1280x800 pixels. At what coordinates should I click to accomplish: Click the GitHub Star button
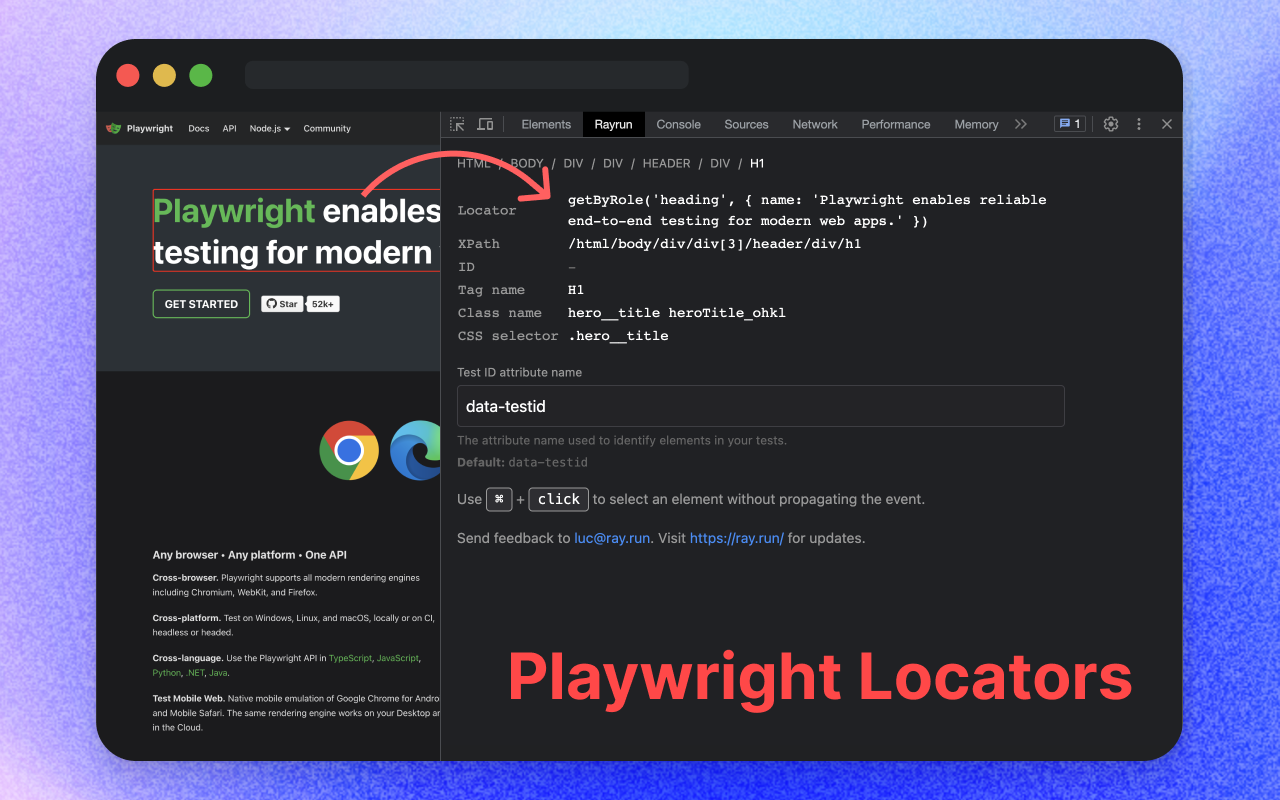coord(282,304)
